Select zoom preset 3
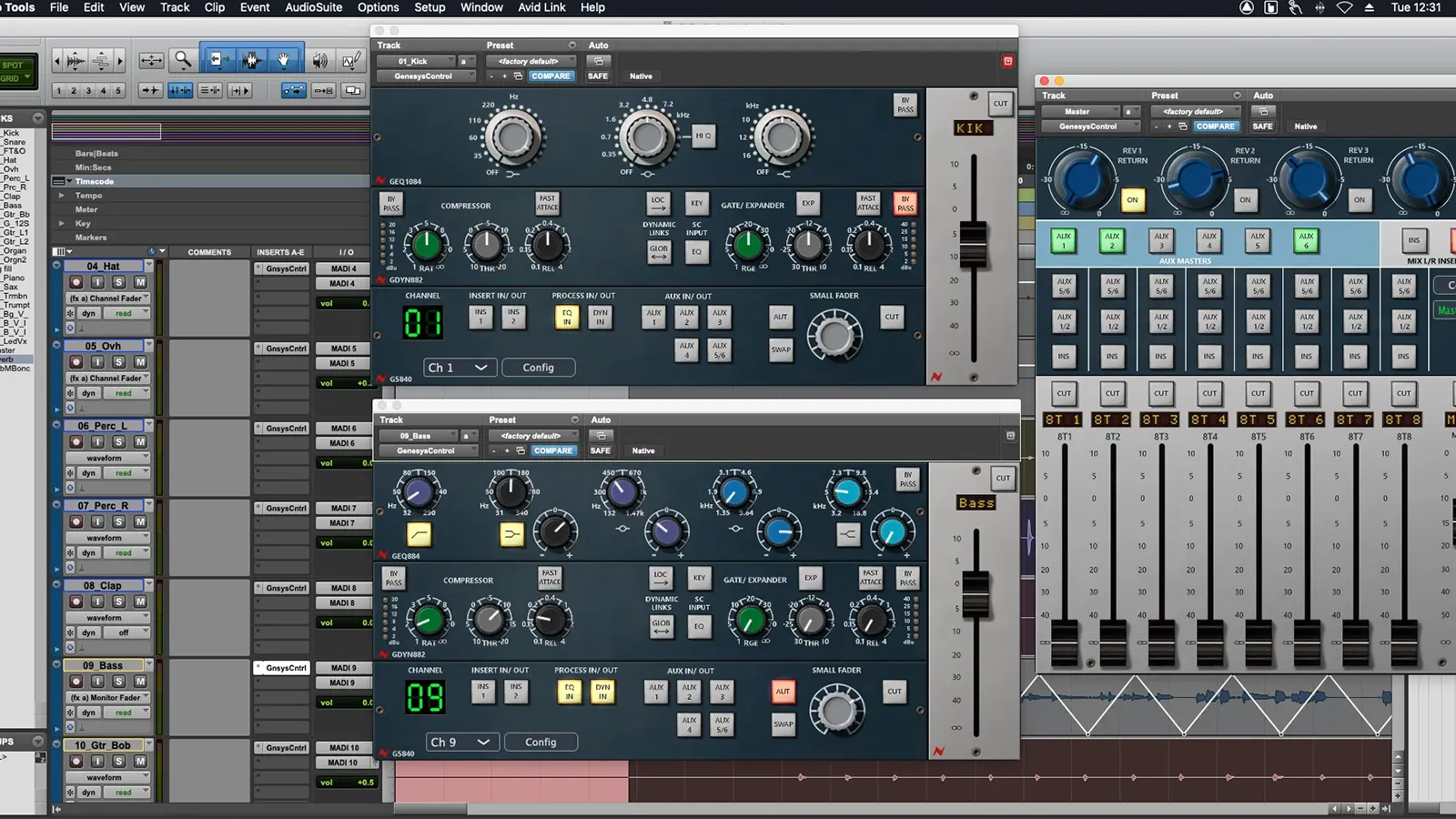This screenshot has width=1456, height=819. click(88, 90)
